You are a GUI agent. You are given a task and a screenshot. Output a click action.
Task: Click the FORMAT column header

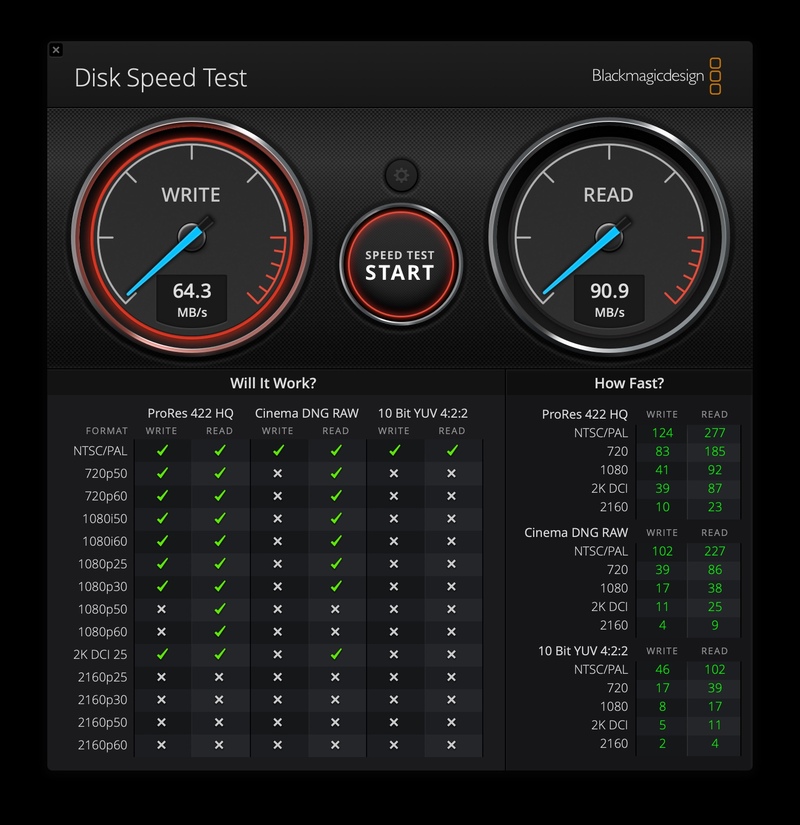tap(107, 431)
